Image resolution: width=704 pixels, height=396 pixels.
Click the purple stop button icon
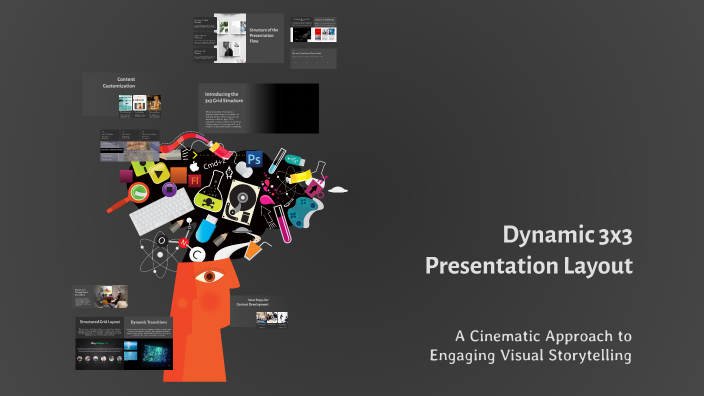(x=169, y=189)
